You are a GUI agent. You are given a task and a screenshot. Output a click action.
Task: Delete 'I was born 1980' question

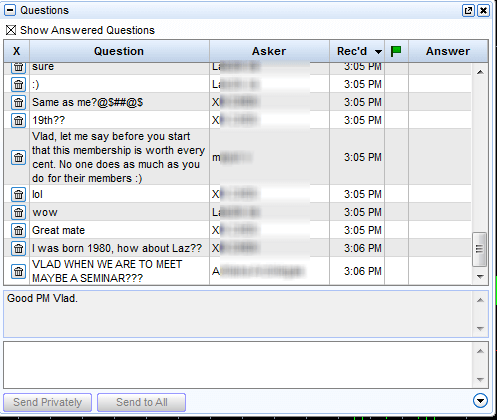pos(18,248)
